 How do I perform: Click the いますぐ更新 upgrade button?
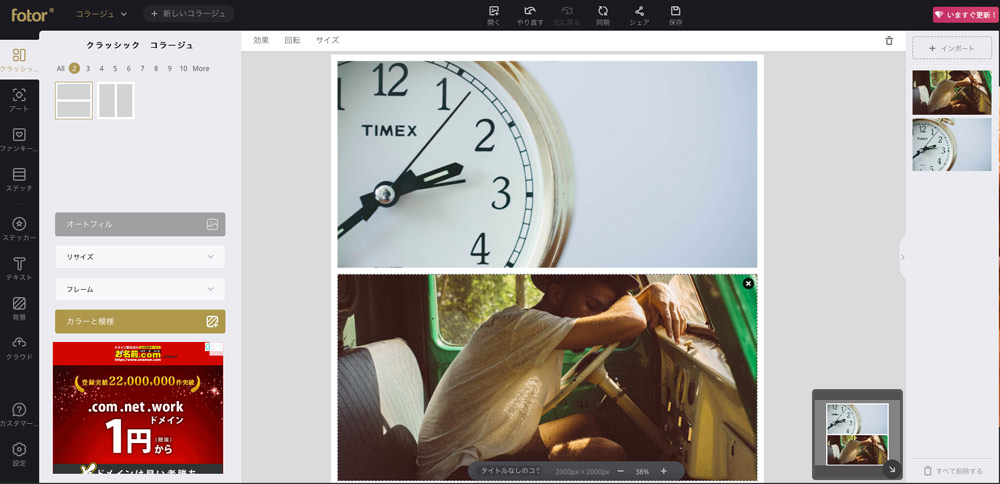click(x=964, y=15)
